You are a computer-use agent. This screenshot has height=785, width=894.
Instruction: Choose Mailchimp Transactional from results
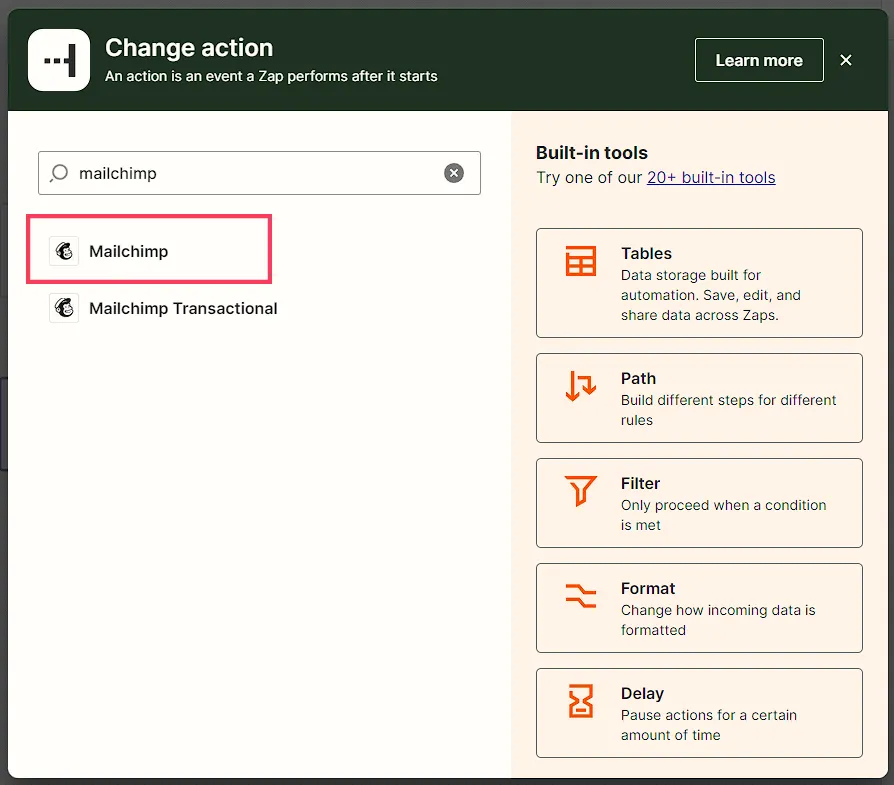pyautogui.click(x=164, y=308)
